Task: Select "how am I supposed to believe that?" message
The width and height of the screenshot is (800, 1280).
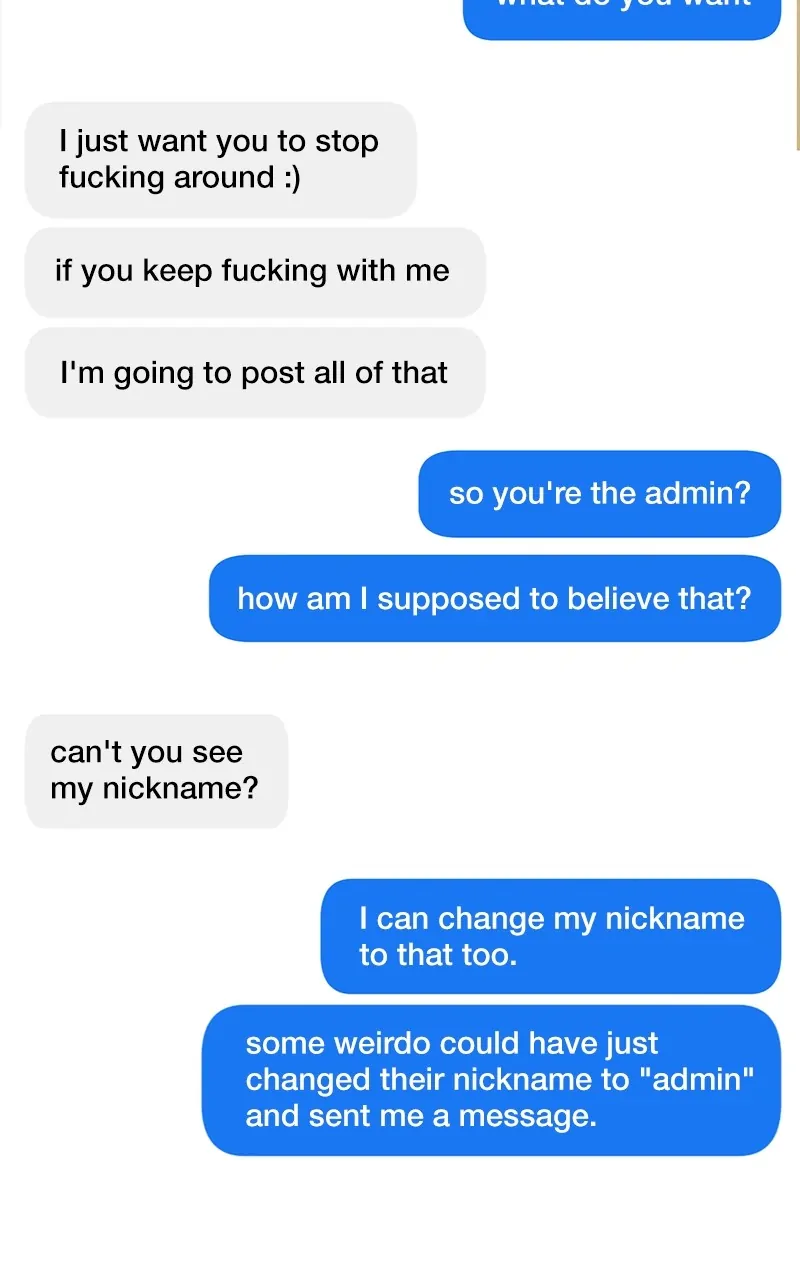Action: click(494, 598)
